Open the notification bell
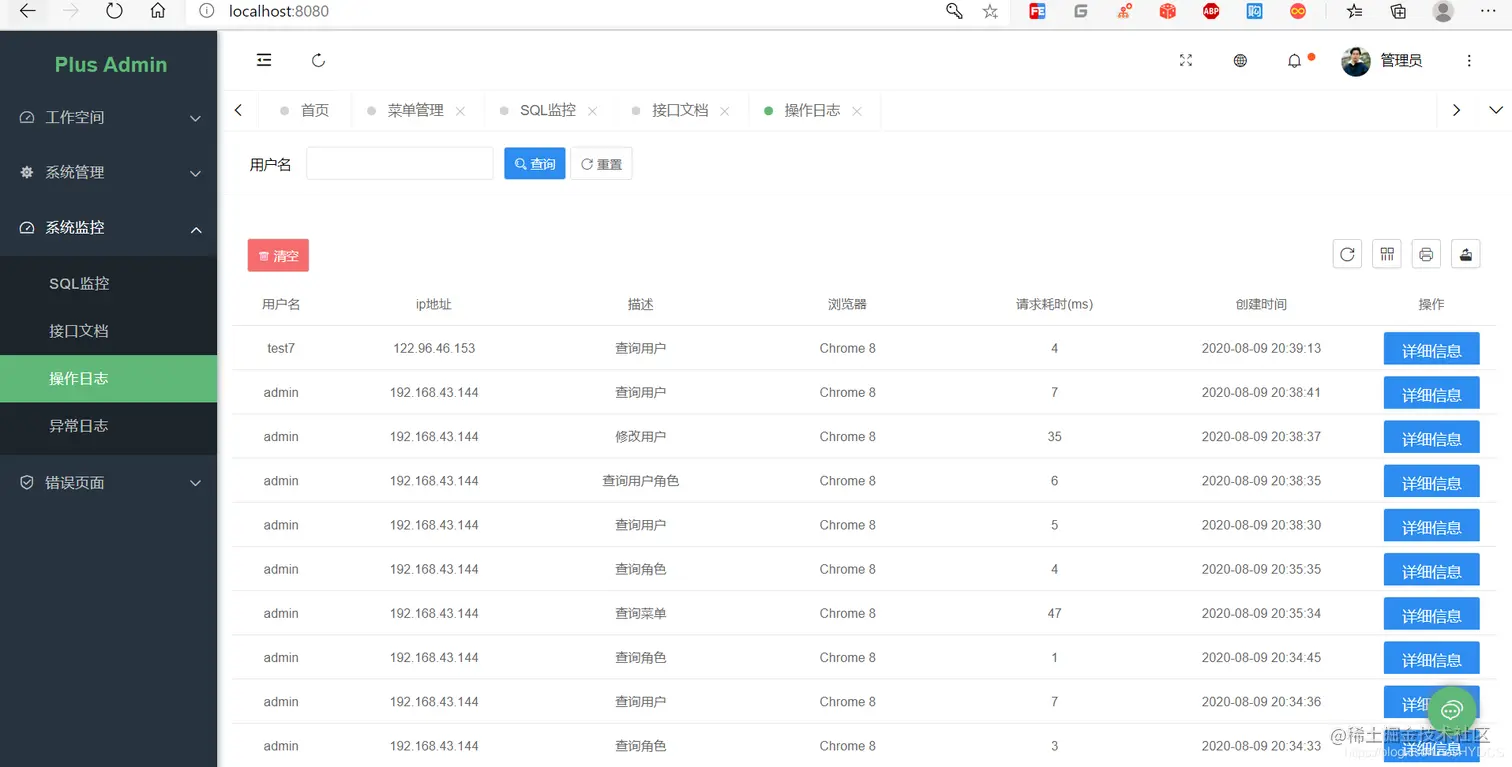The width and height of the screenshot is (1512, 767). click(x=1294, y=60)
